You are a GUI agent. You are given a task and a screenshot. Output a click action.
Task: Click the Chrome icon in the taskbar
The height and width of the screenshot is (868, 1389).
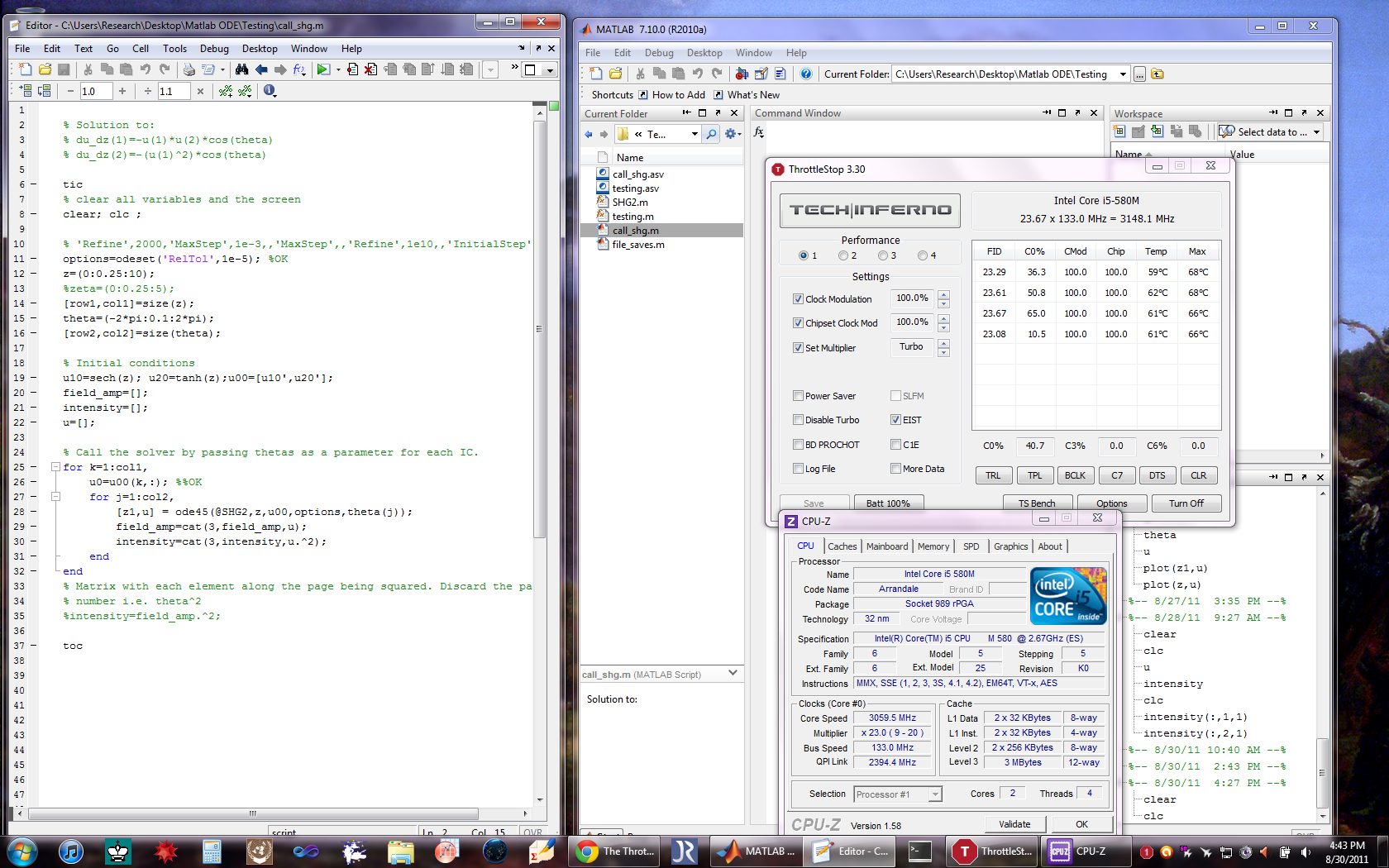pyautogui.click(x=588, y=851)
